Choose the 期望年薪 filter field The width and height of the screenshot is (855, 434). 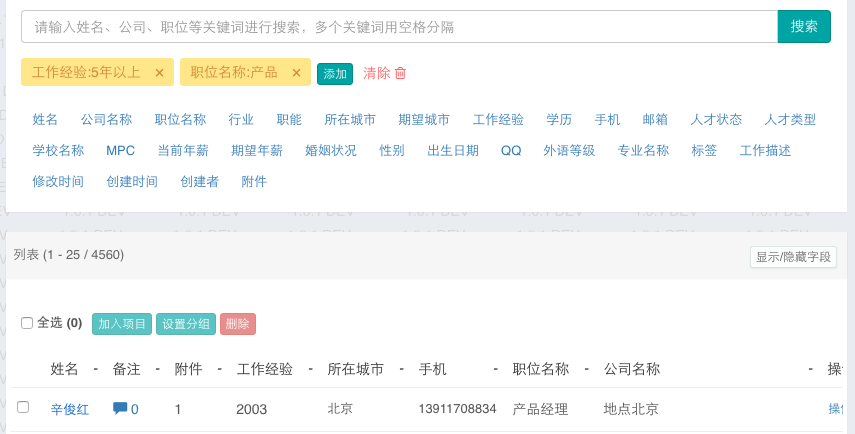tap(257, 150)
